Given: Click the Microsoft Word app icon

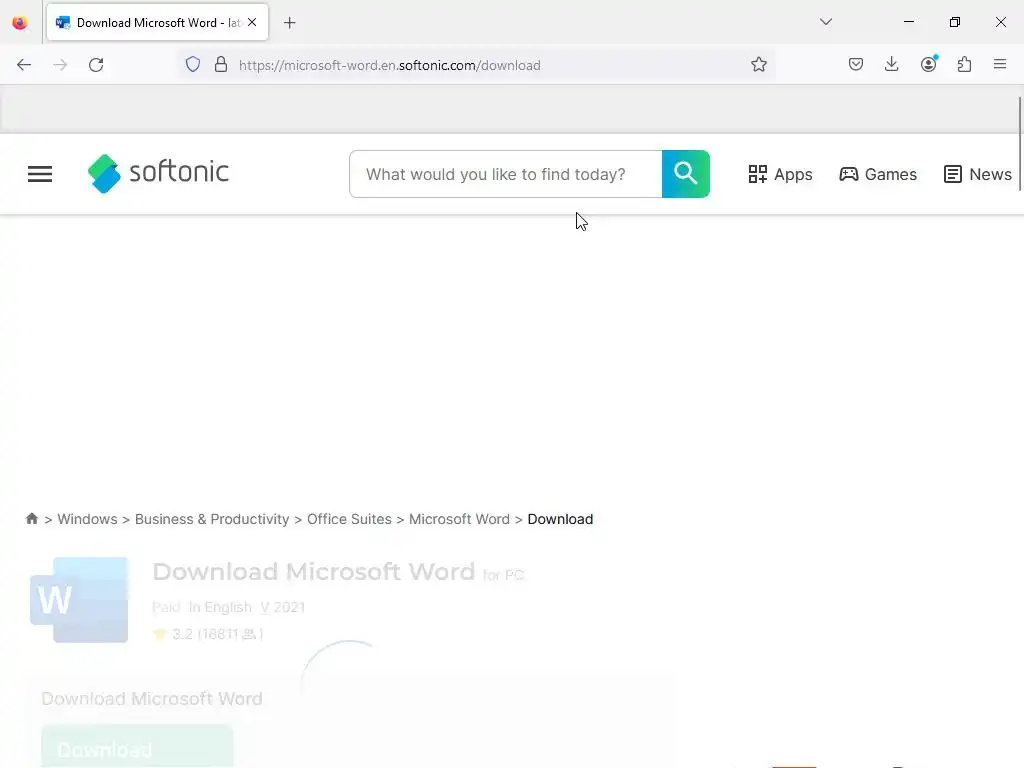Looking at the screenshot, I should coord(79,600).
